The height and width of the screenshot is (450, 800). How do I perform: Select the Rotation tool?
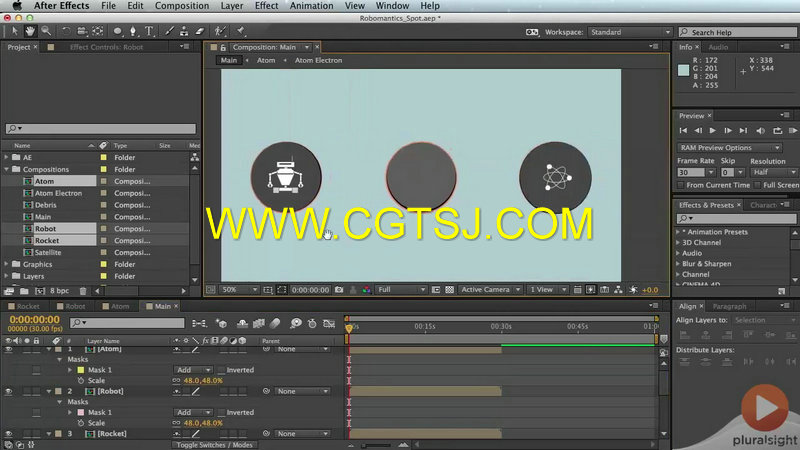pyautogui.click(x=66, y=31)
